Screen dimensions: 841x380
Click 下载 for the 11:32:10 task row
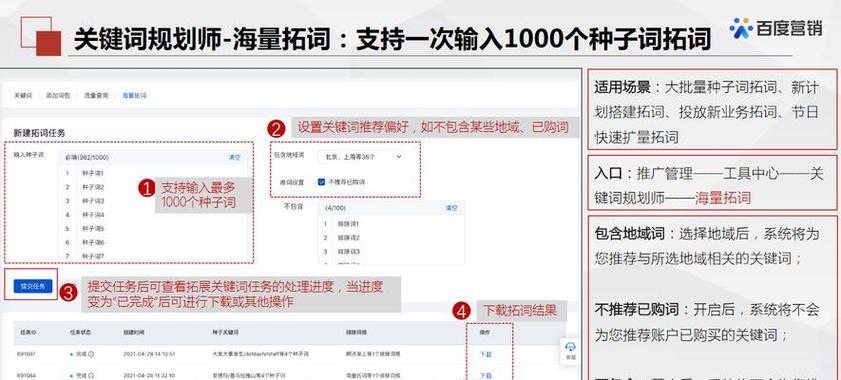coord(485,375)
